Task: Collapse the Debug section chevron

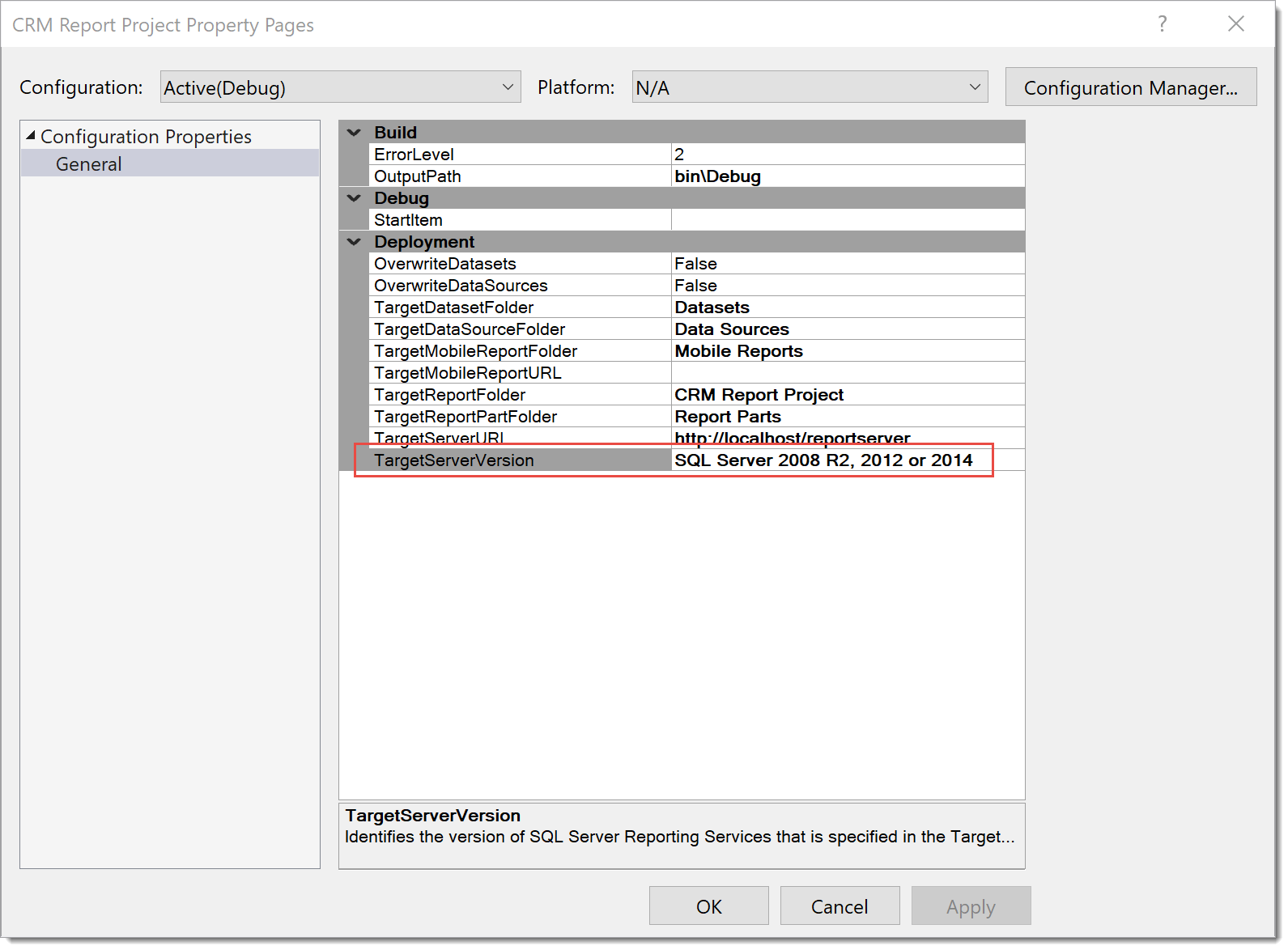Action: pyautogui.click(x=354, y=197)
